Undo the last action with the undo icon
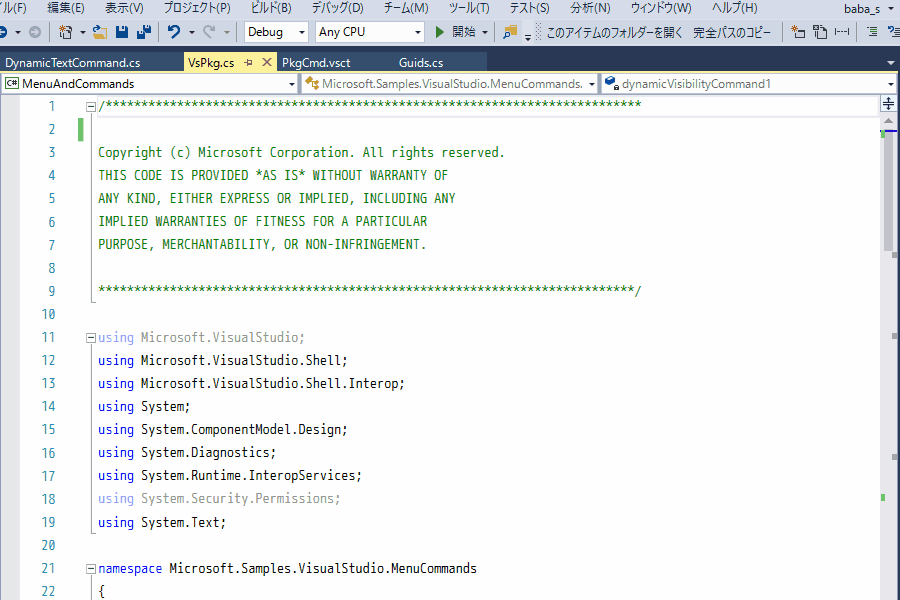 pos(174,32)
